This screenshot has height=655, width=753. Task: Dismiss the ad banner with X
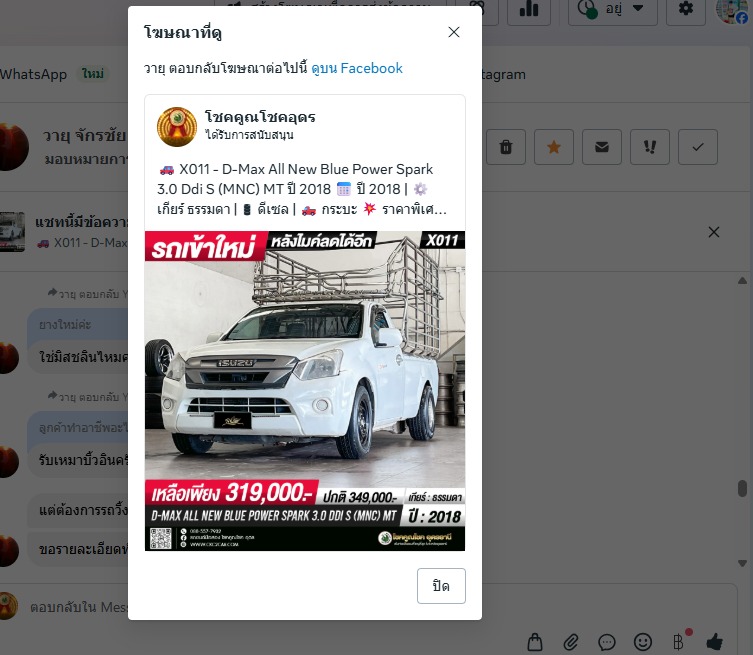714,232
